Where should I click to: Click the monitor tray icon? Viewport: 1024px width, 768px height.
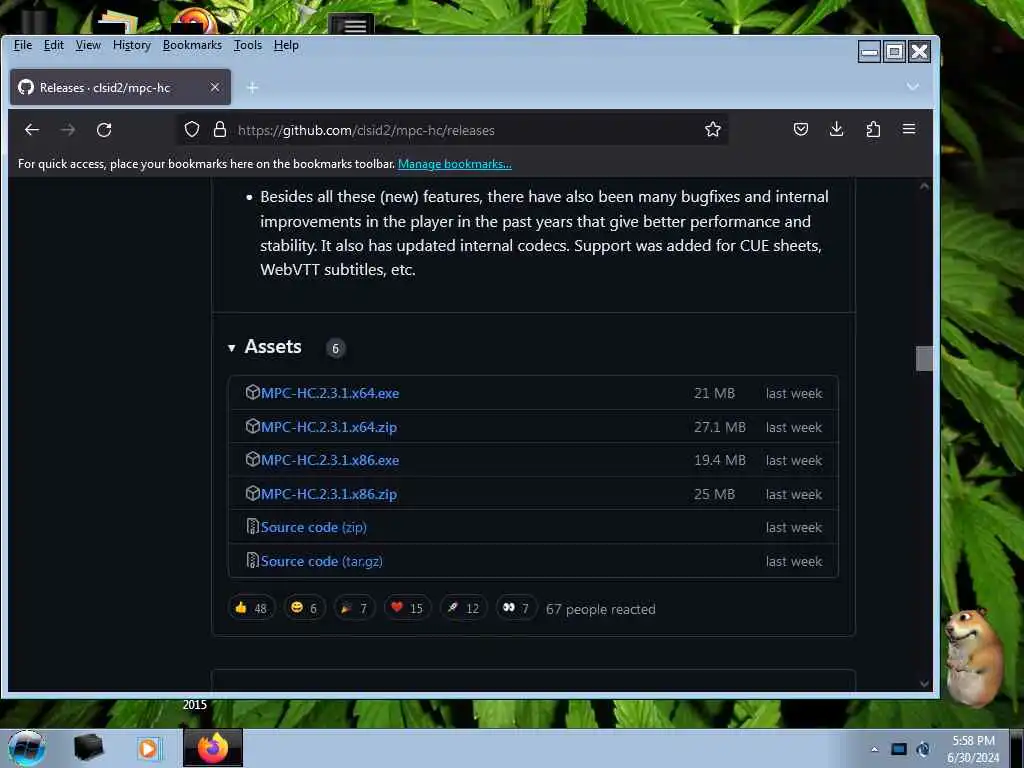pos(899,749)
